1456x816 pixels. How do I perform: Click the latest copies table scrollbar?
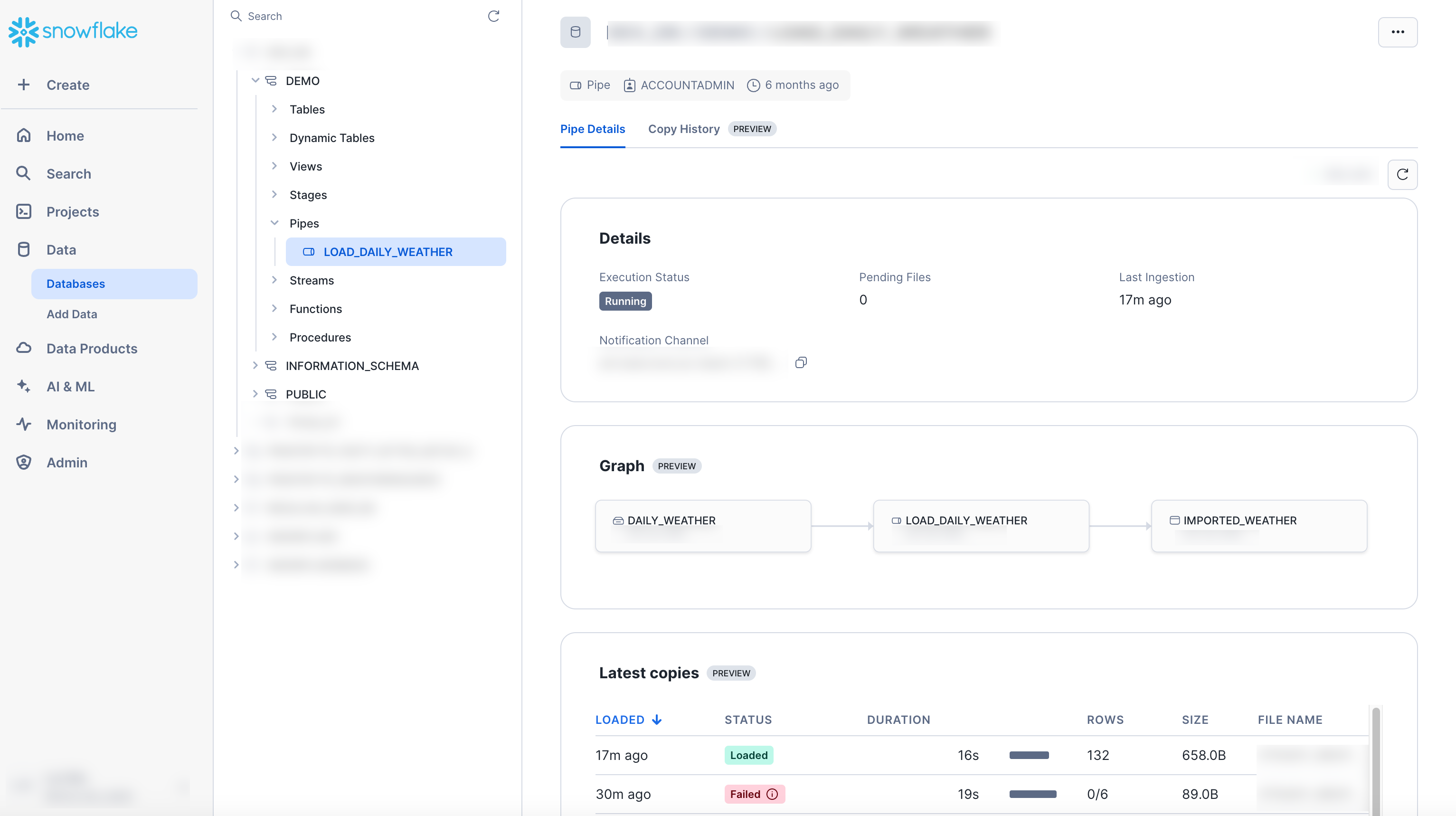[1376, 761]
